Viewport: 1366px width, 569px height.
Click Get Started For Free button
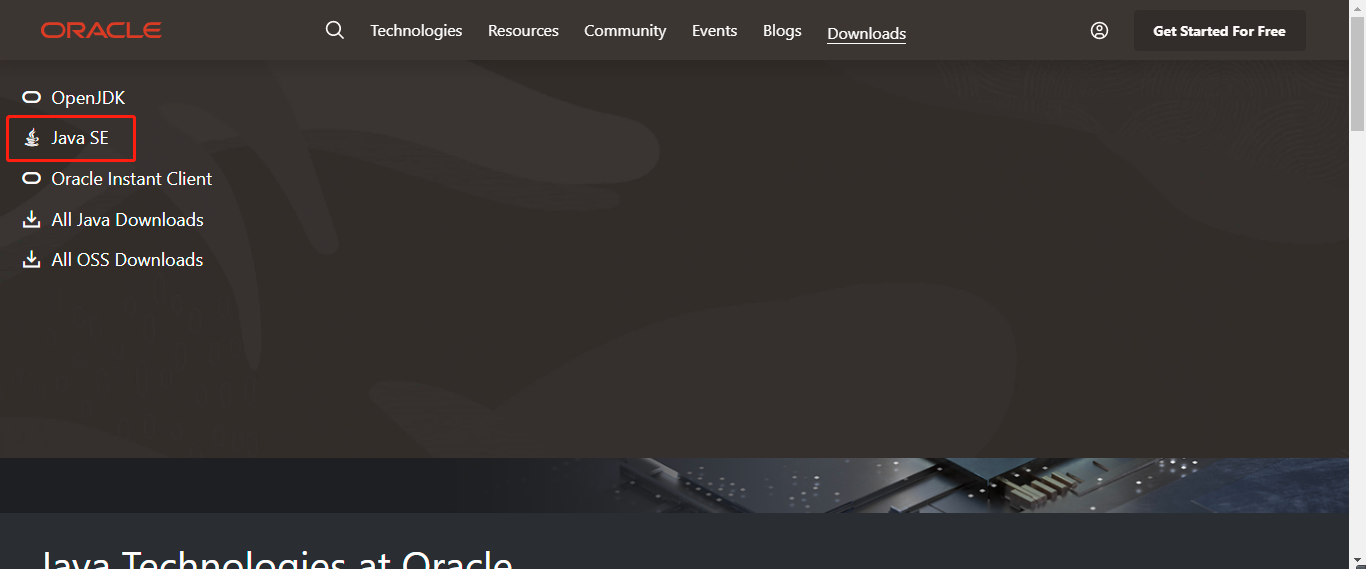(1219, 31)
